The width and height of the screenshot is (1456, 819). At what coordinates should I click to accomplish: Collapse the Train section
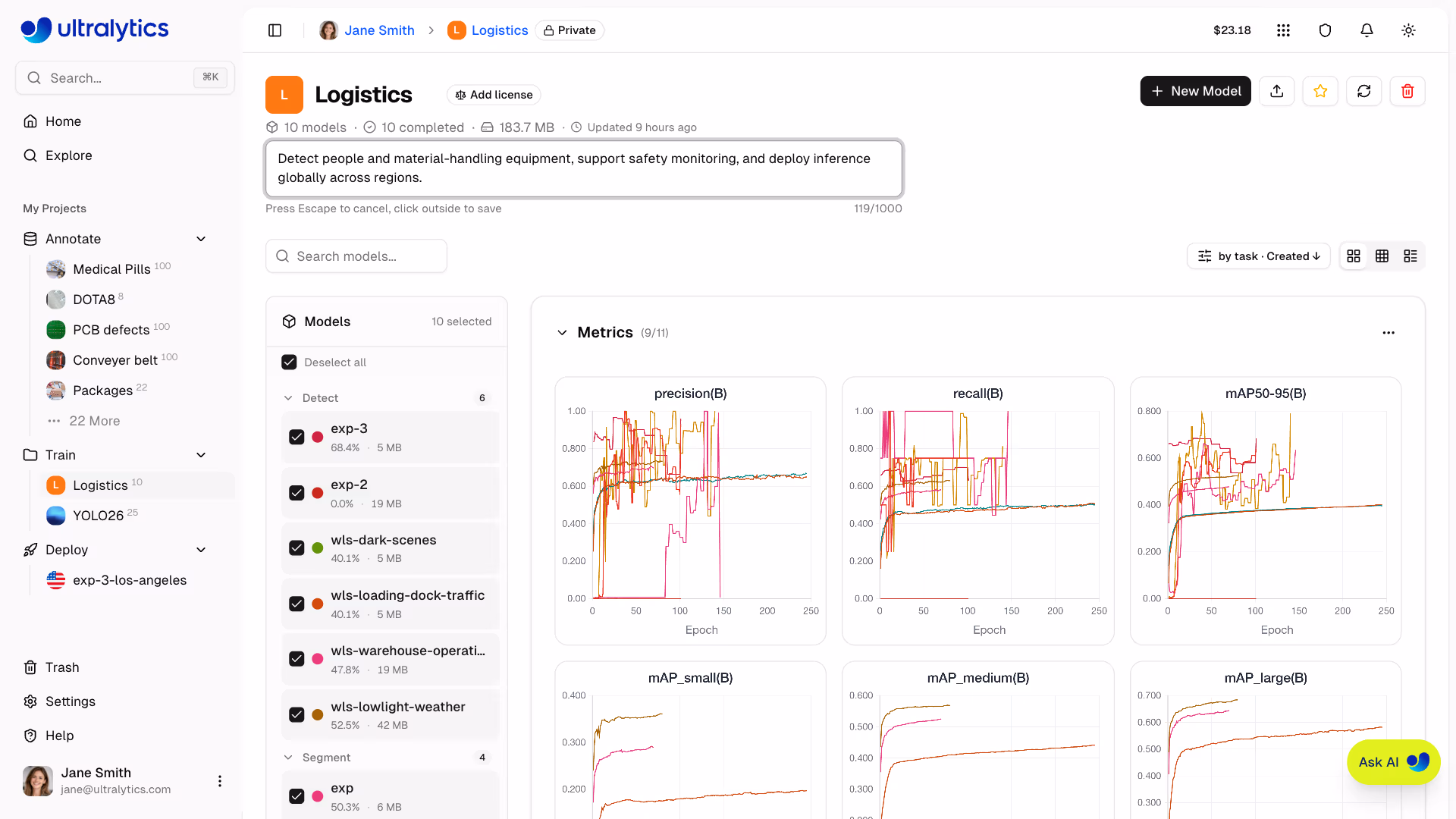(201, 455)
